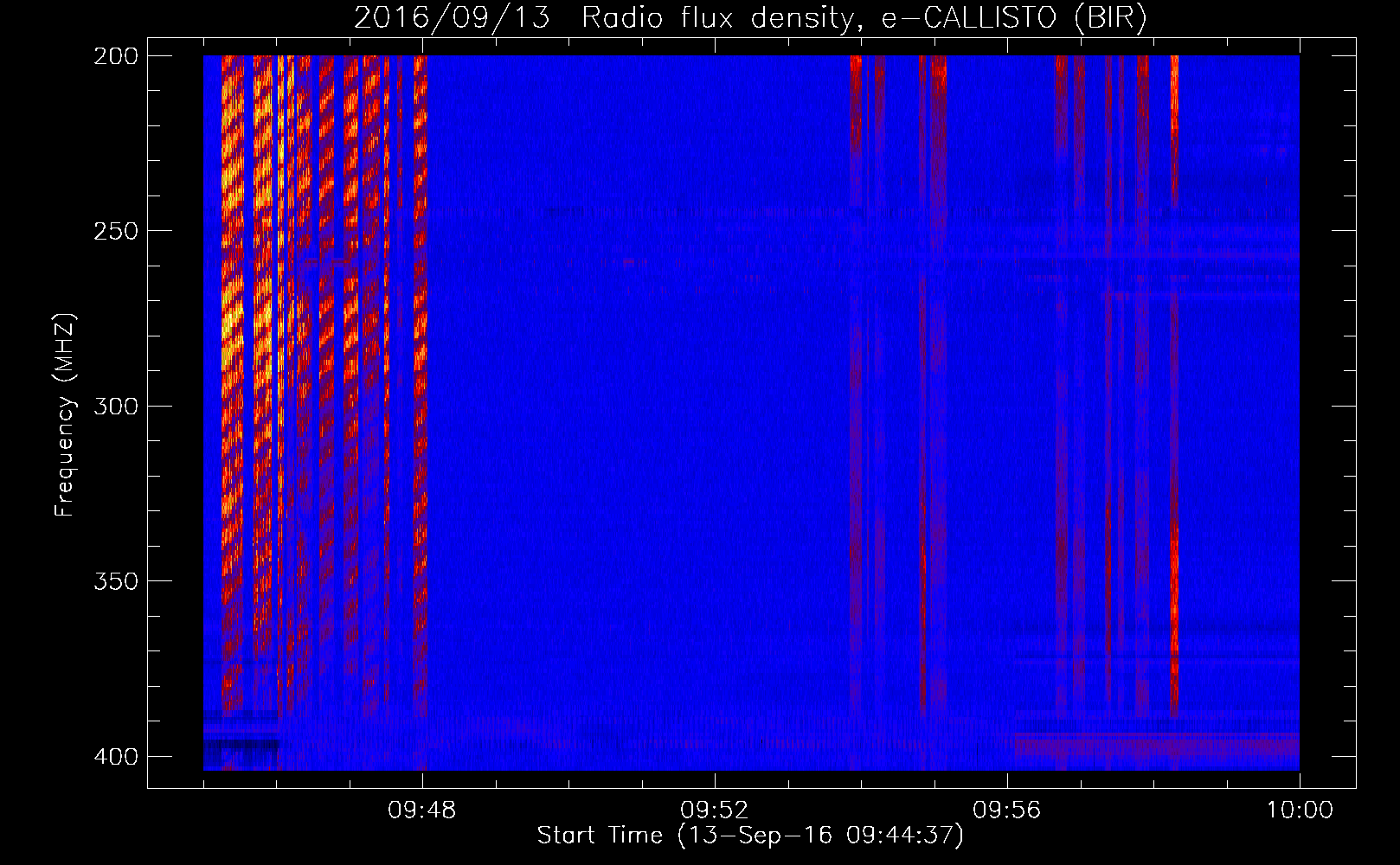Click the 09:56 time tick label
This screenshot has width=1400, height=865.
(x=1007, y=811)
